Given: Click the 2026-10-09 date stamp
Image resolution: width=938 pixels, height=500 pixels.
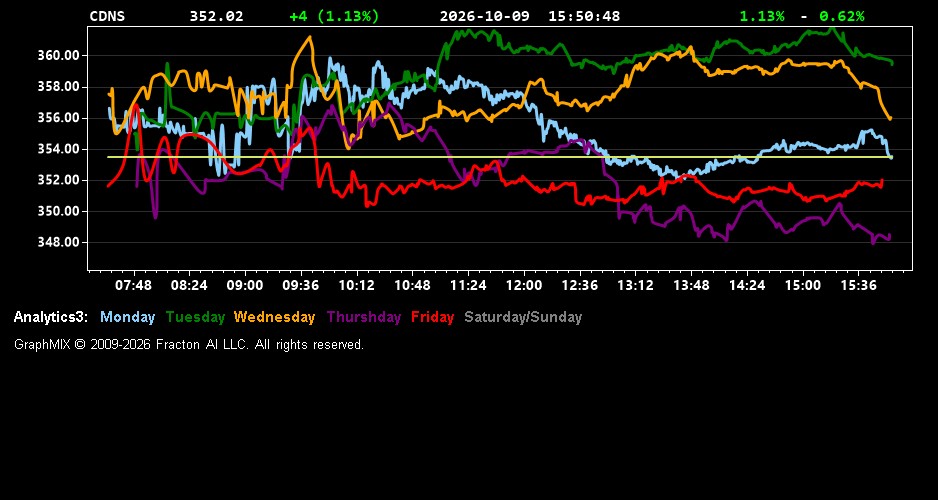Looking at the screenshot, I should click(x=485, y=17).
